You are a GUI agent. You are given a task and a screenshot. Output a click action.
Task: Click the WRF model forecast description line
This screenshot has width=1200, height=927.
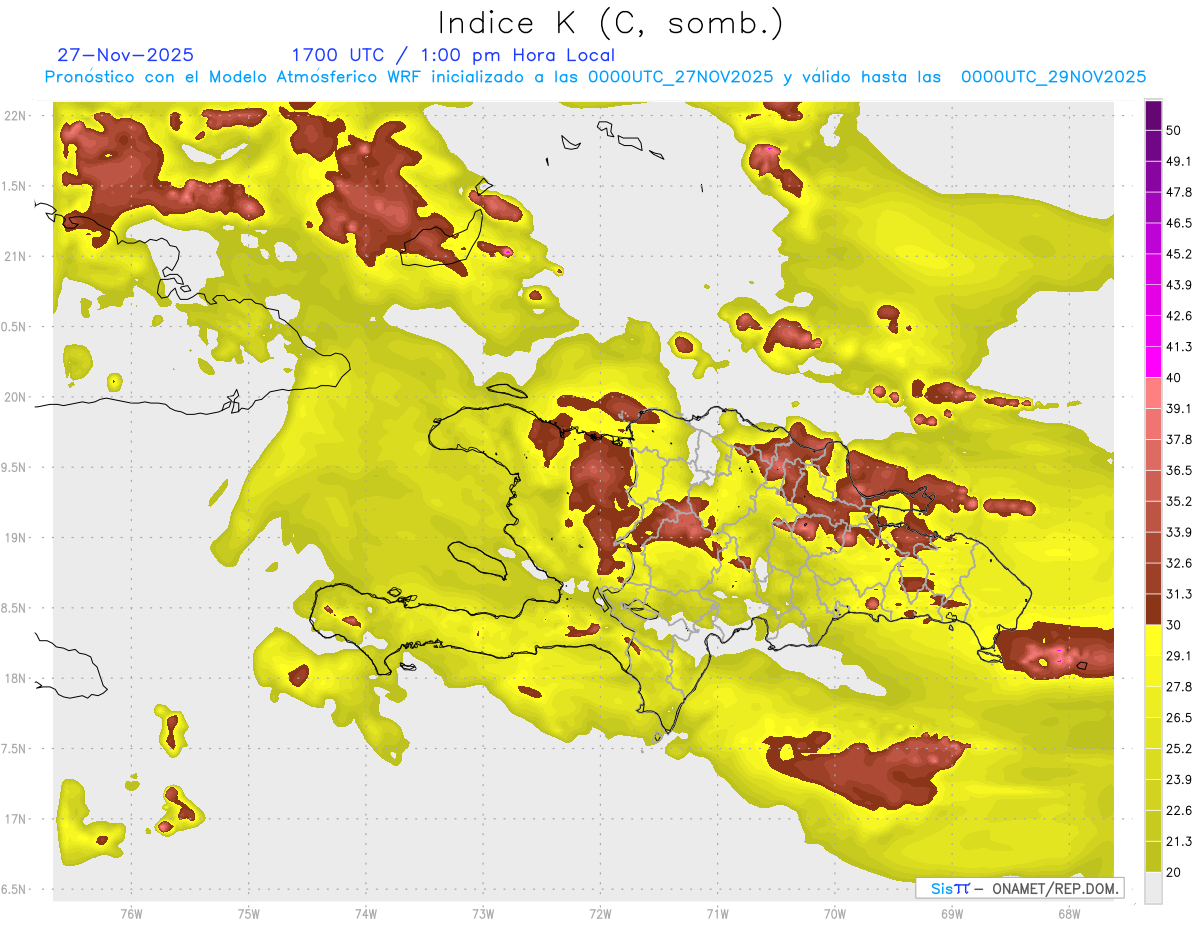pyautogui.click(x=595, y=77)
